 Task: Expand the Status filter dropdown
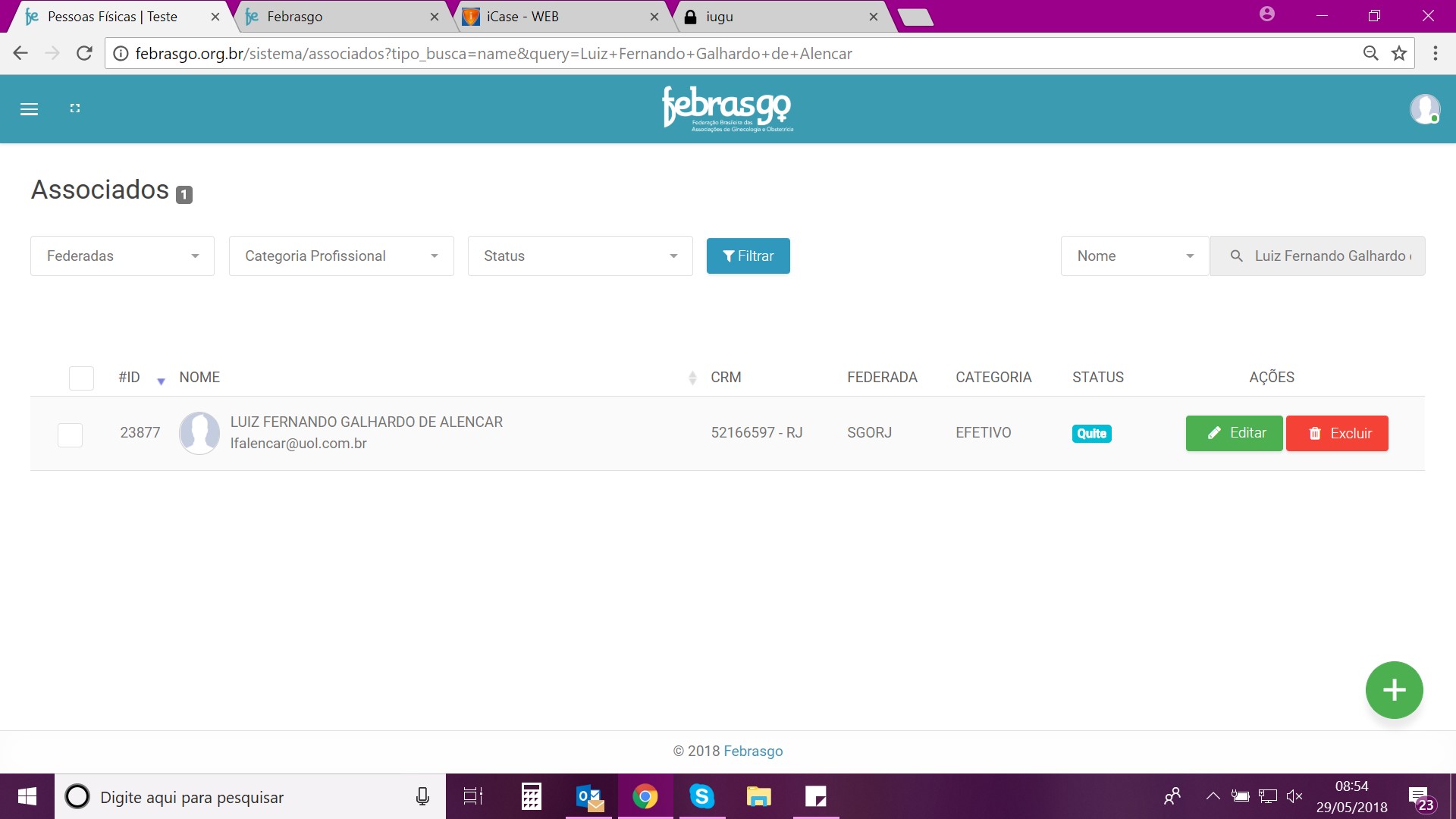coord(580,256)
